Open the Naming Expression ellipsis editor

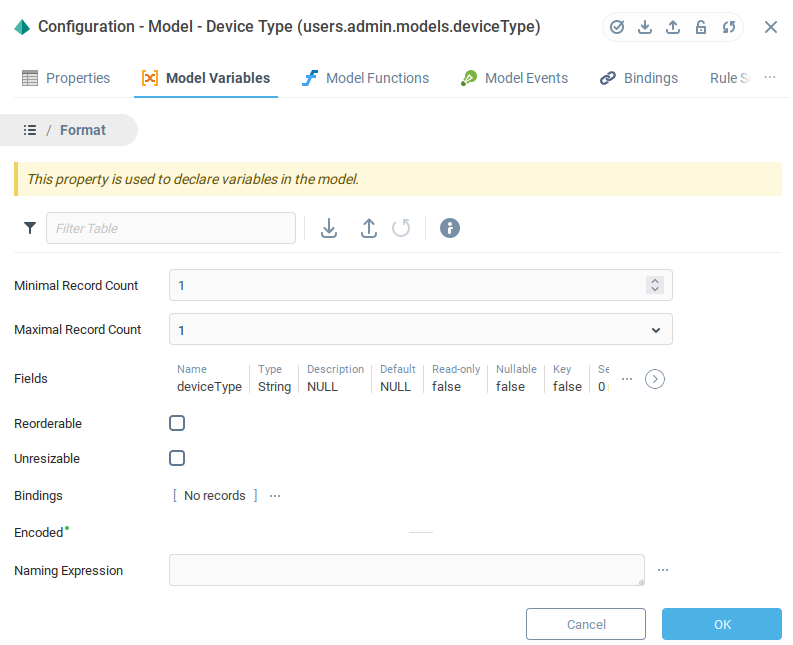pos(662,570)
